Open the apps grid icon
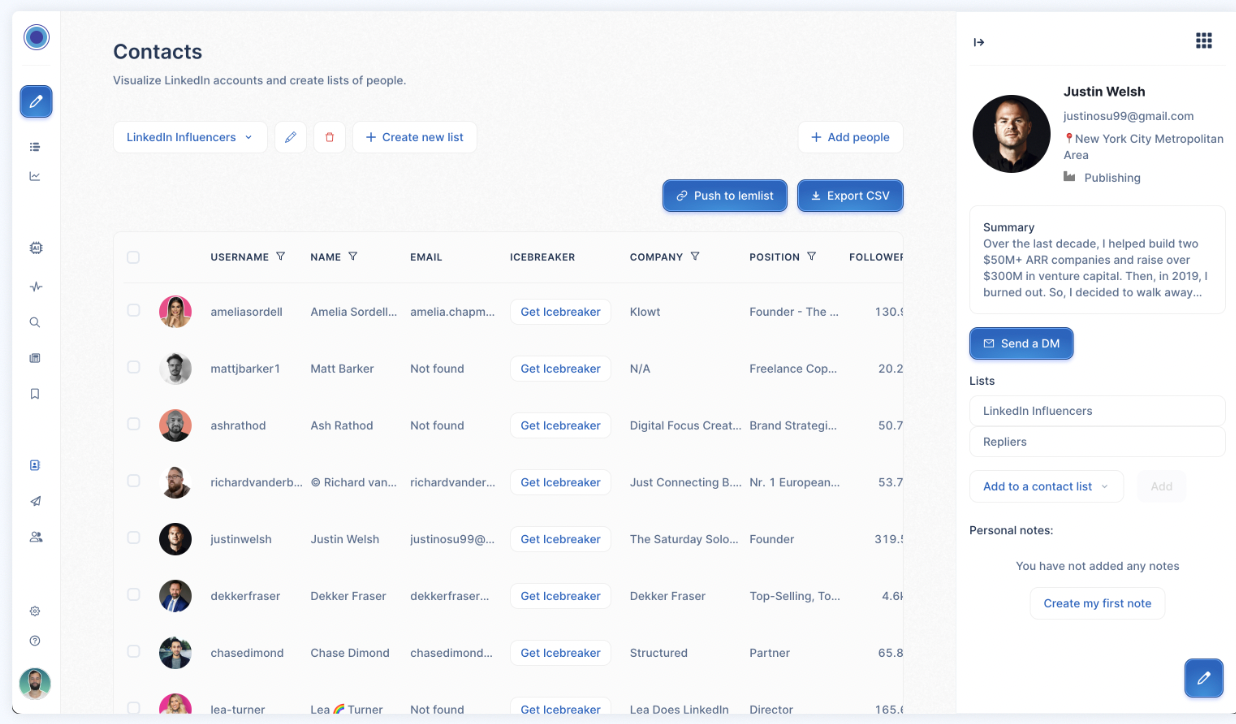Screen dimensions: 1236x724 pos(1204,40)
